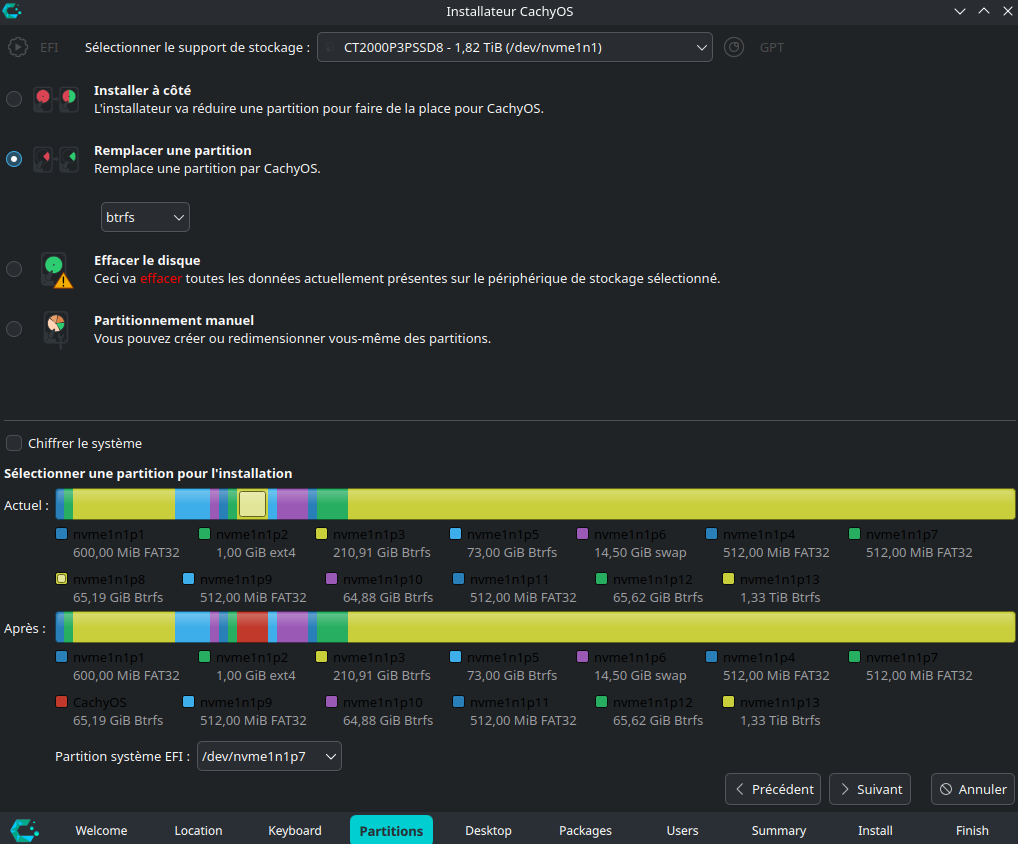Choose the 'Partitionnement manuel' radio option

pos(14,329)
